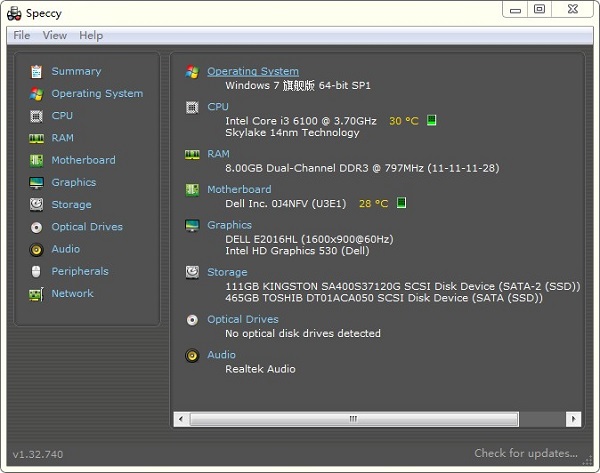The width and height of the screenshot is (600, 473).
Task: Open the View menu
Action: (55, 35)
